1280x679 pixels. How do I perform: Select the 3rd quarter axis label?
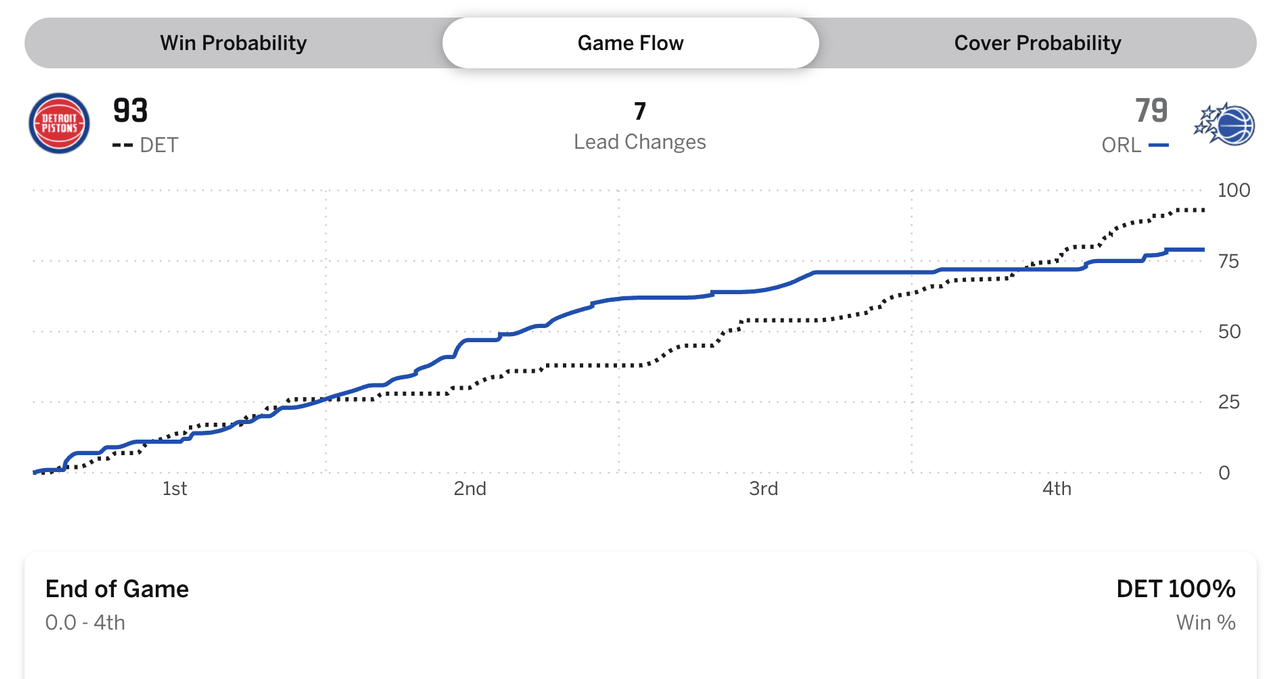763,488
